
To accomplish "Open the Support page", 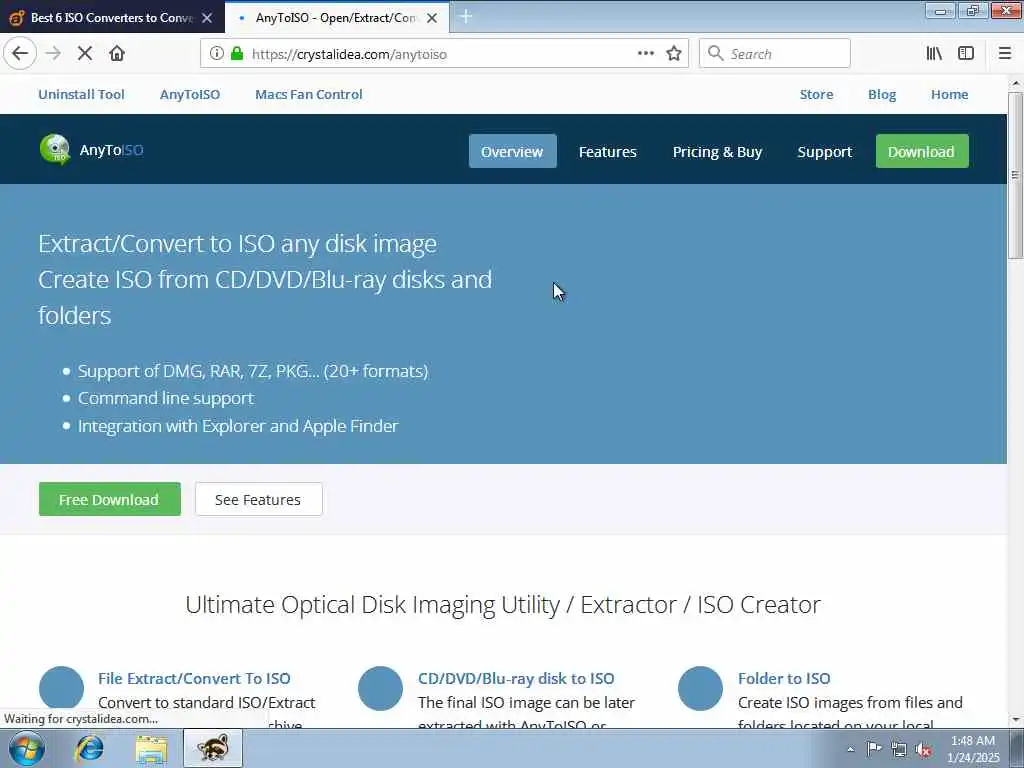I will pyautogui.click(x=824, y=152).
